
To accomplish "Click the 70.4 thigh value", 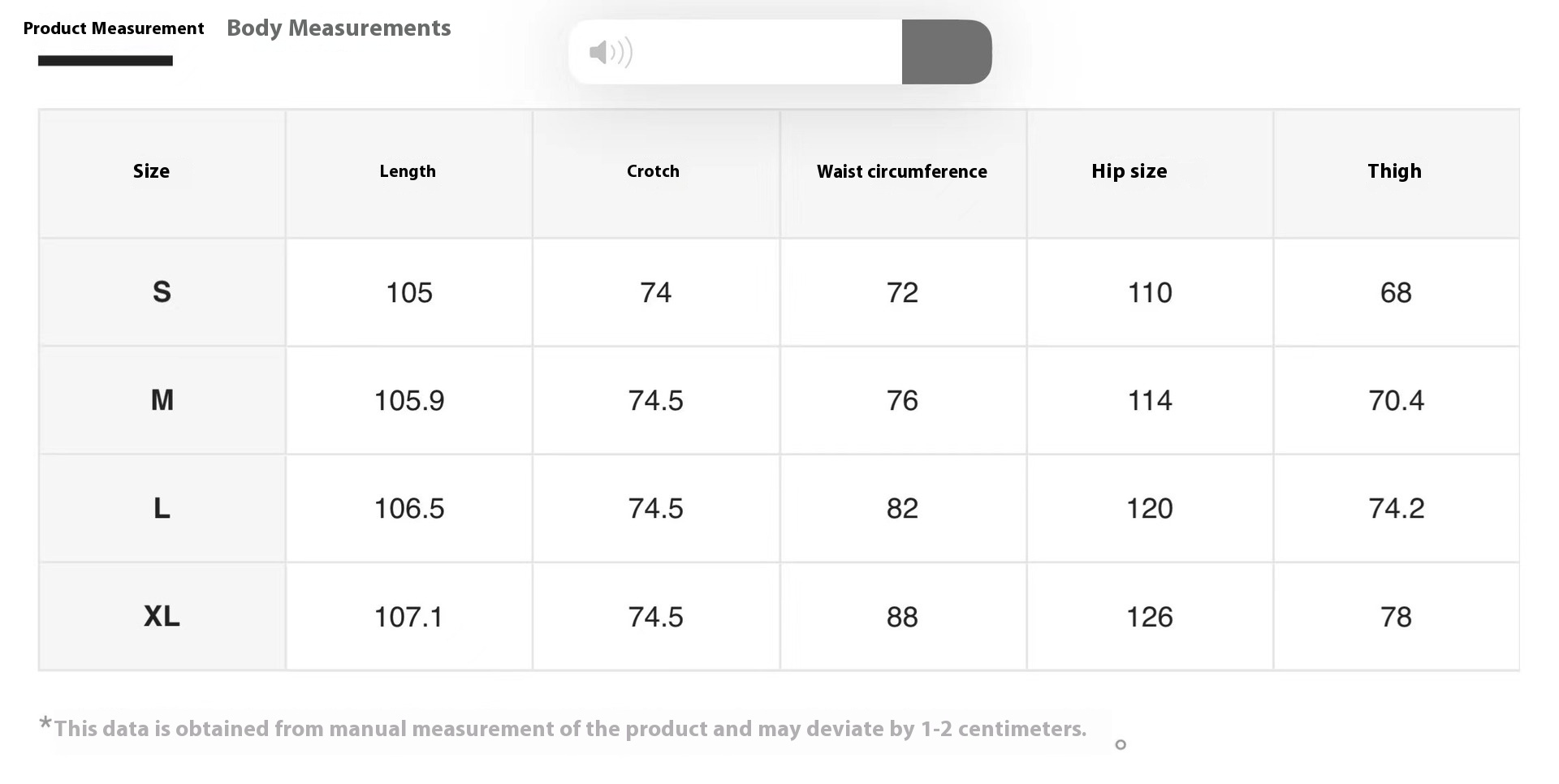I will [x=1397, y=400].
